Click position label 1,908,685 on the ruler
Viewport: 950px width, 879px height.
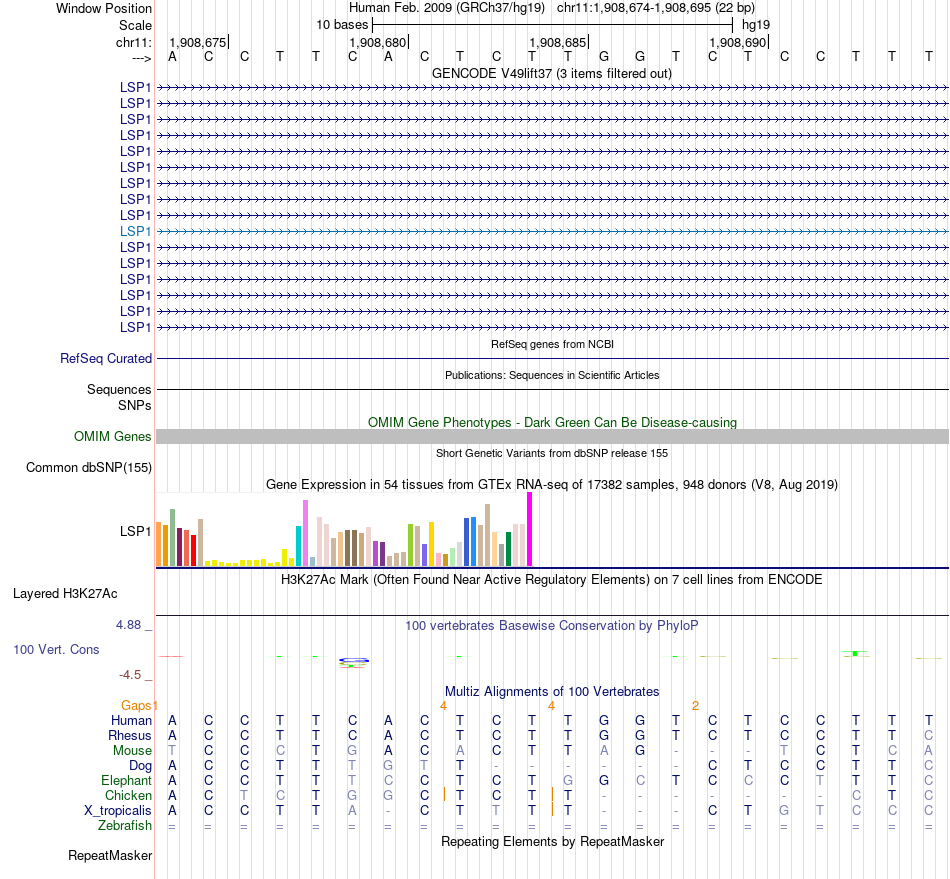(557, 42)
